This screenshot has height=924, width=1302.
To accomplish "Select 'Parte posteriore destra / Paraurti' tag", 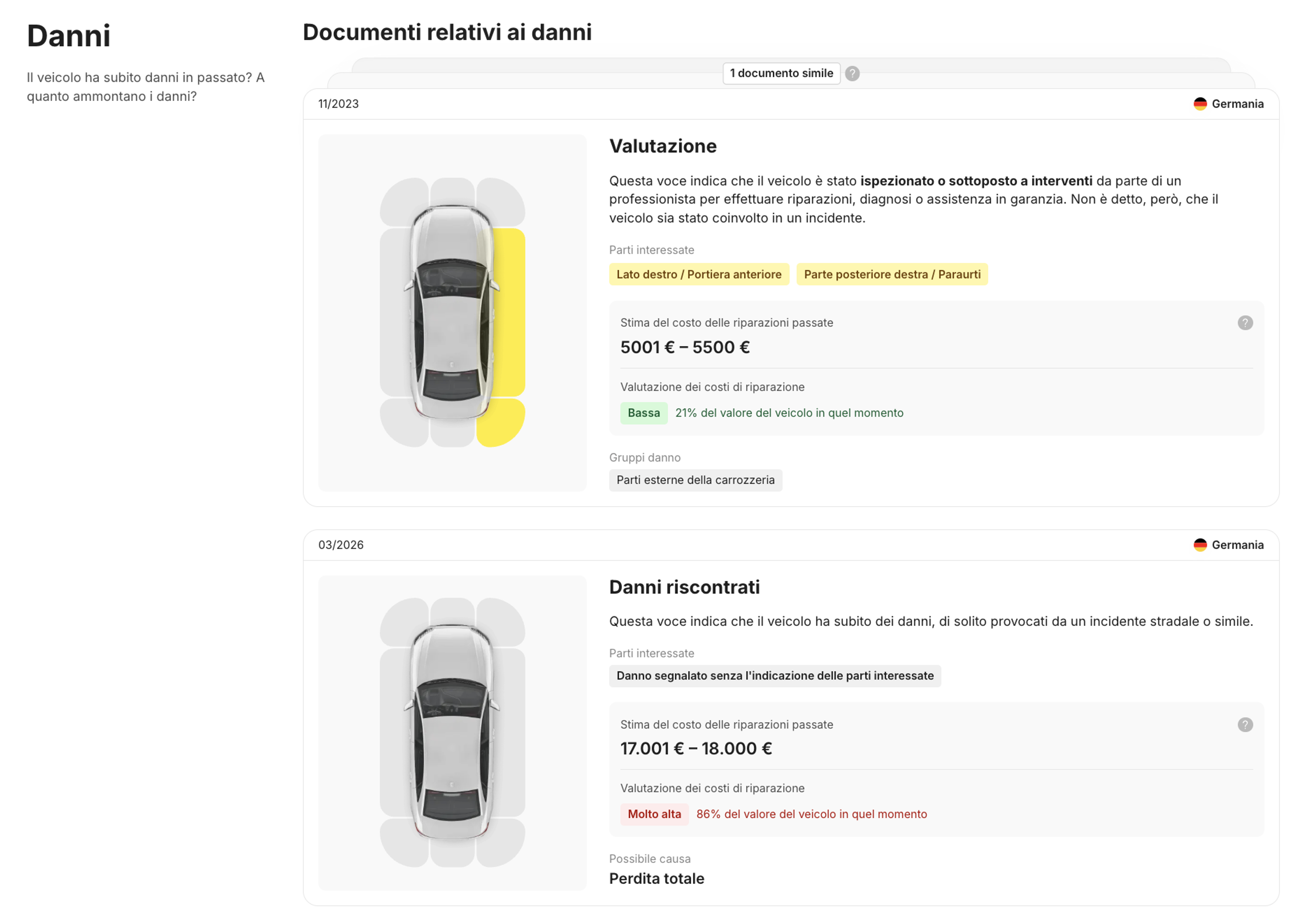I will click(892, 274).
